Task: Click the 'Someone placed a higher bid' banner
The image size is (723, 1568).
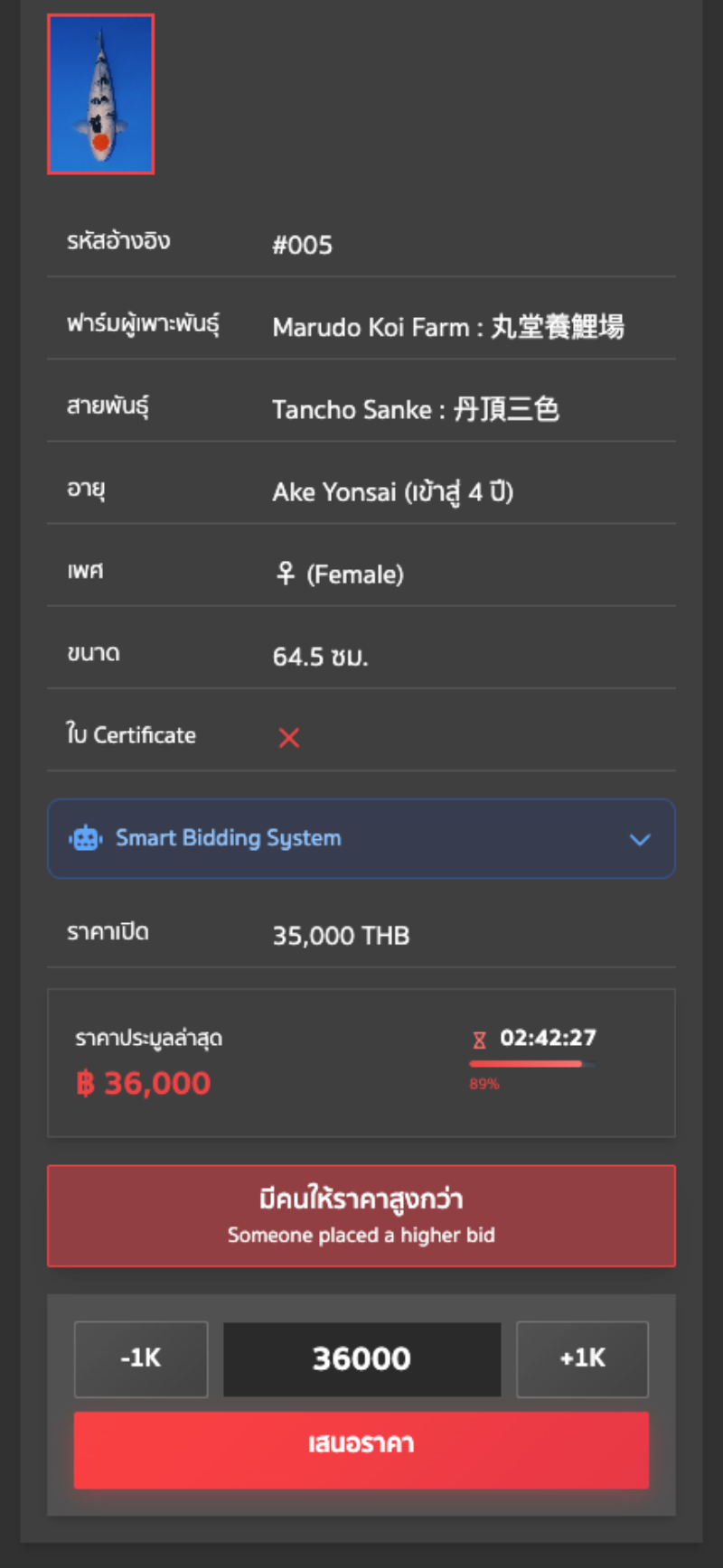Action: [x=361, y=1216]
